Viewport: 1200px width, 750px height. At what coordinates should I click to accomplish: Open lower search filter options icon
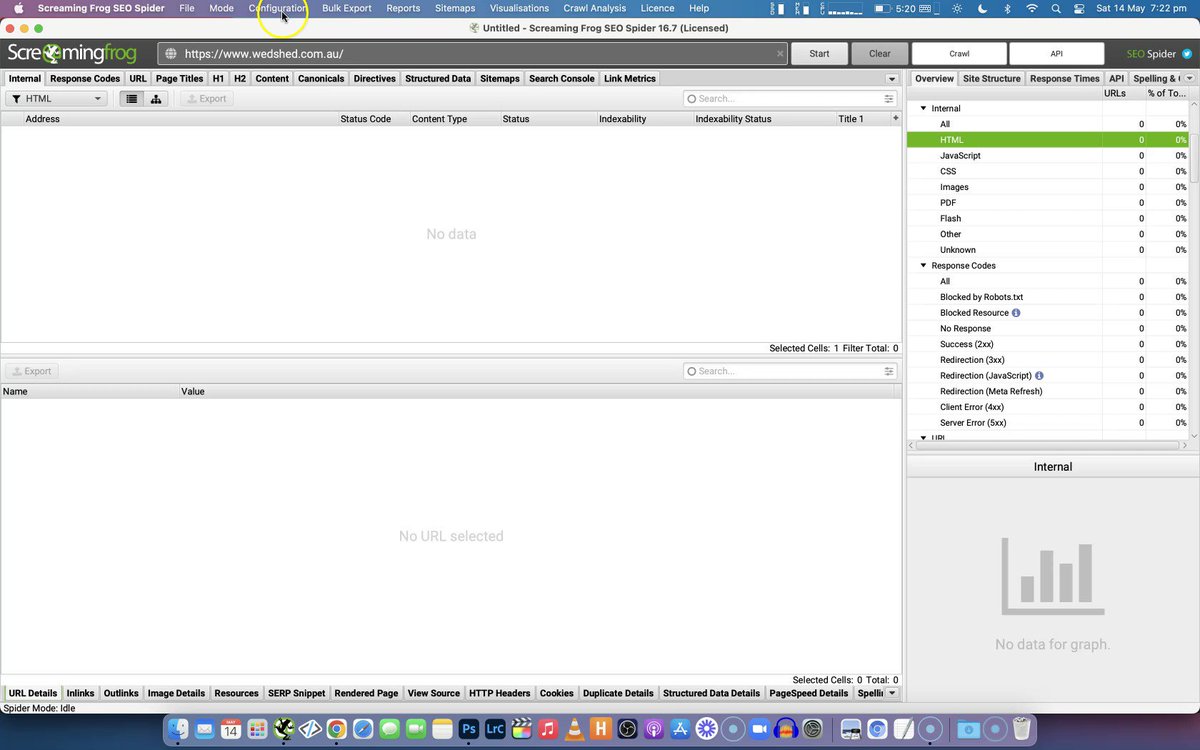tap(889, 371)
